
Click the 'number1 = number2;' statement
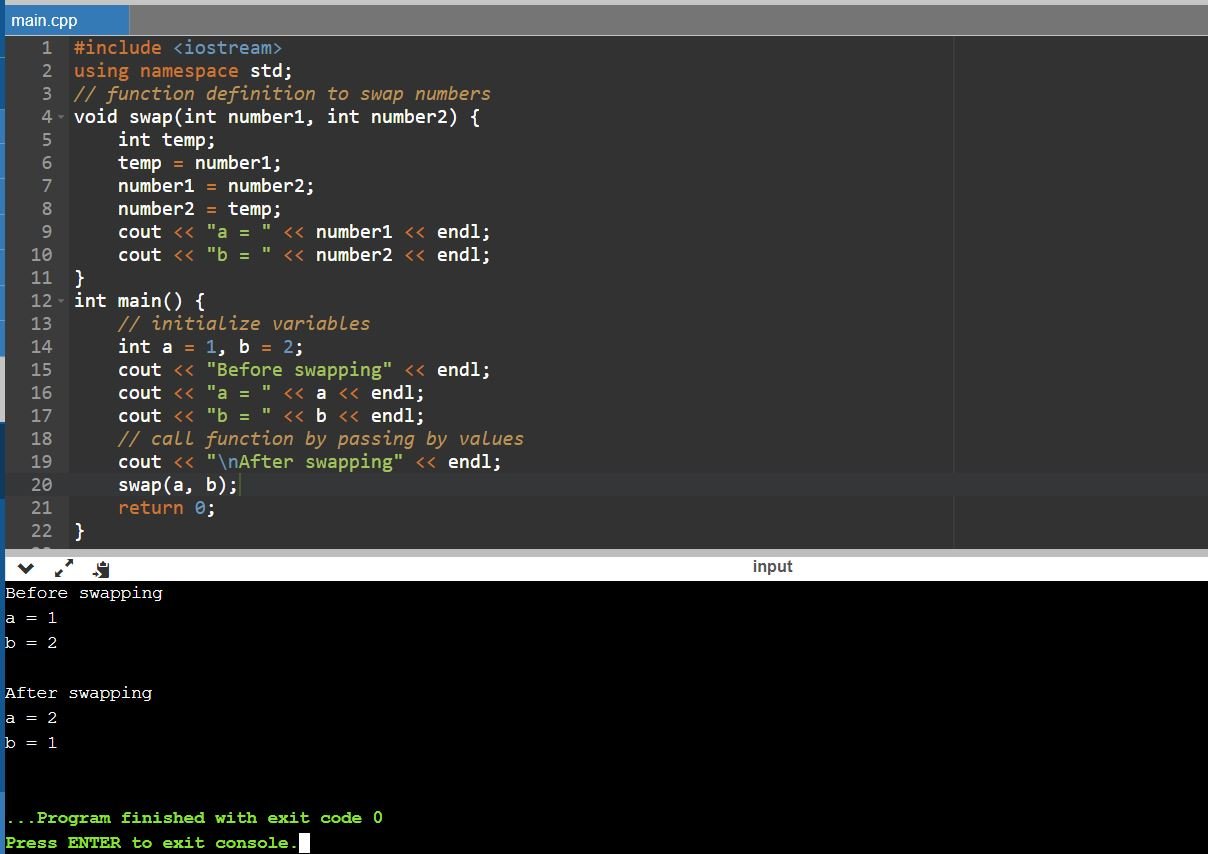pyautogui.click(x=216, y=186)
